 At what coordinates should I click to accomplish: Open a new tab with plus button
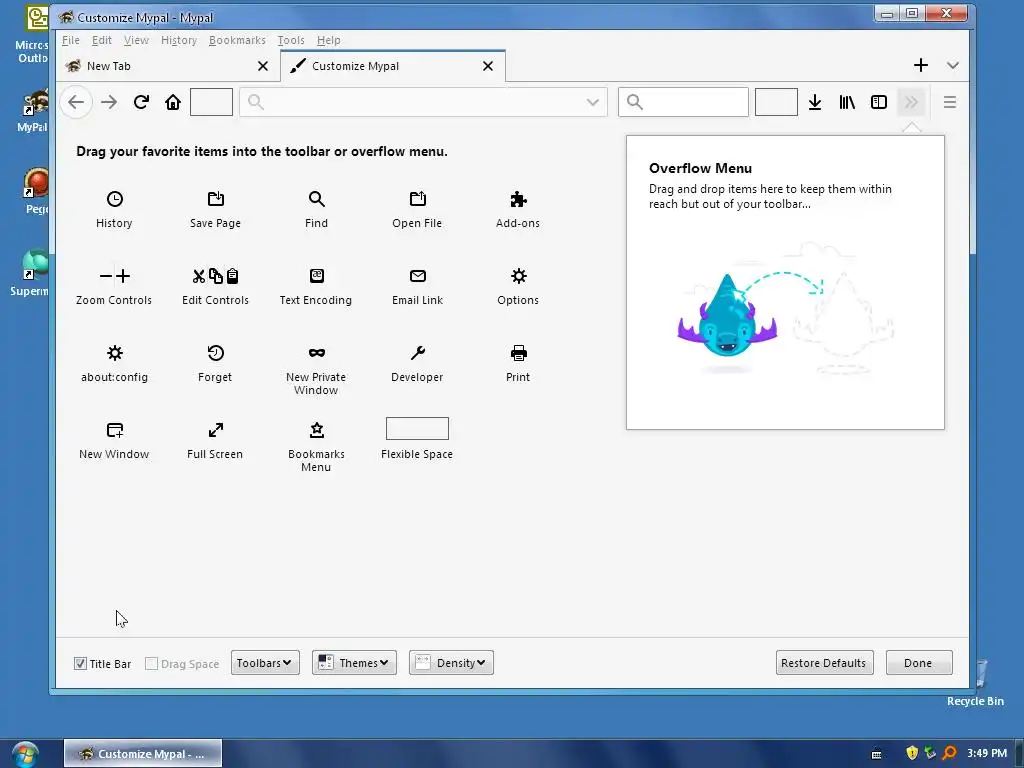921,65
